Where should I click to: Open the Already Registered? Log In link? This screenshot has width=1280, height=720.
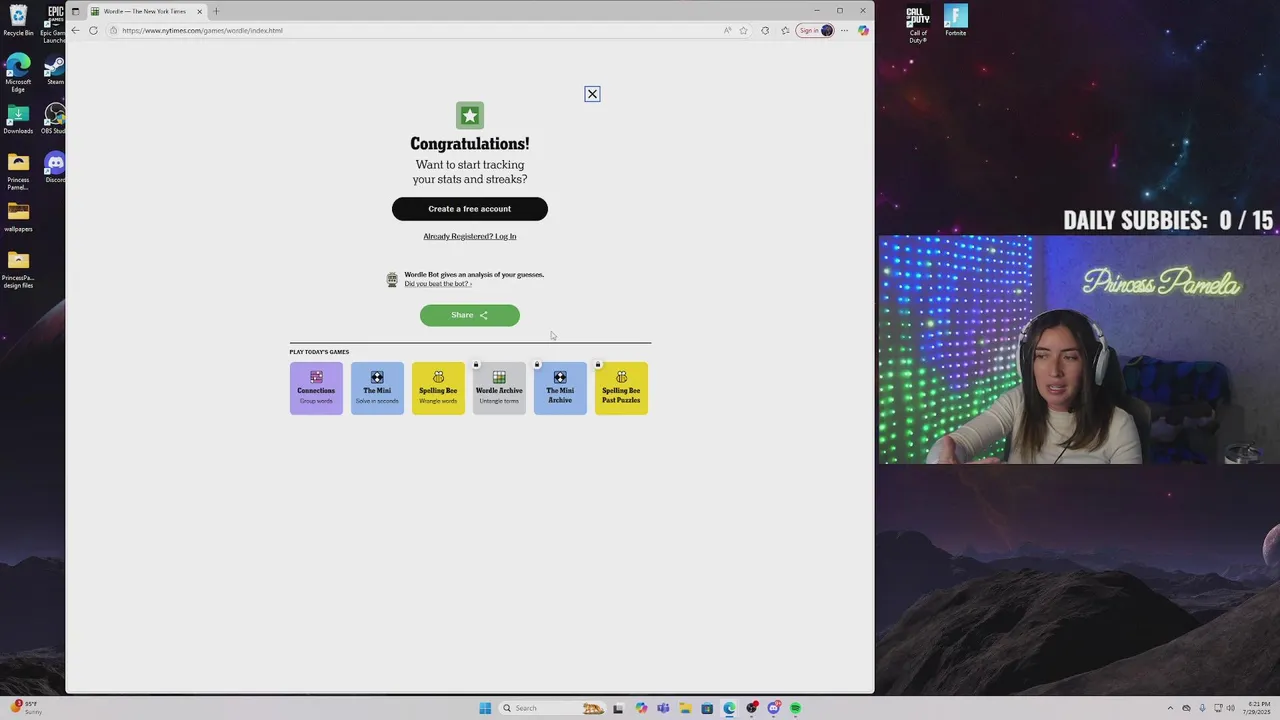point(470,236)
